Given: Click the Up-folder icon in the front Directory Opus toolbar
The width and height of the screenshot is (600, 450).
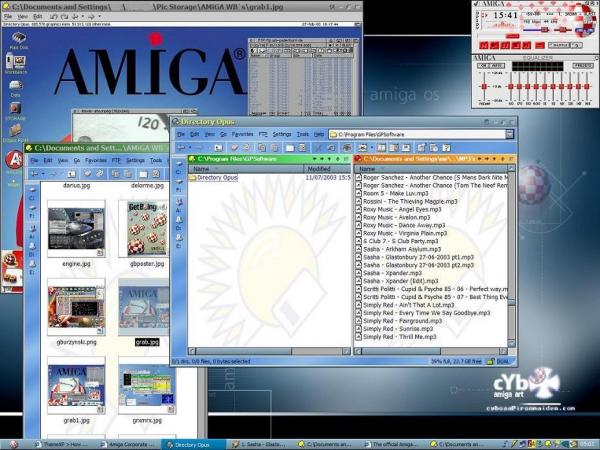Looking at the screenshot, I should [x=218, y=148].
